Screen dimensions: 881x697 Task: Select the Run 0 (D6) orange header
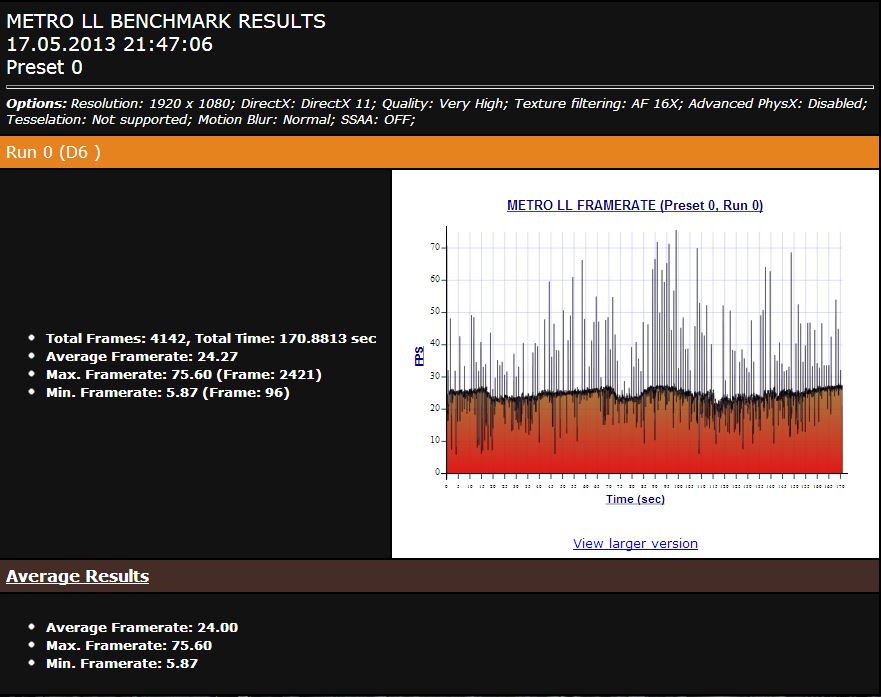pos(439,152)
